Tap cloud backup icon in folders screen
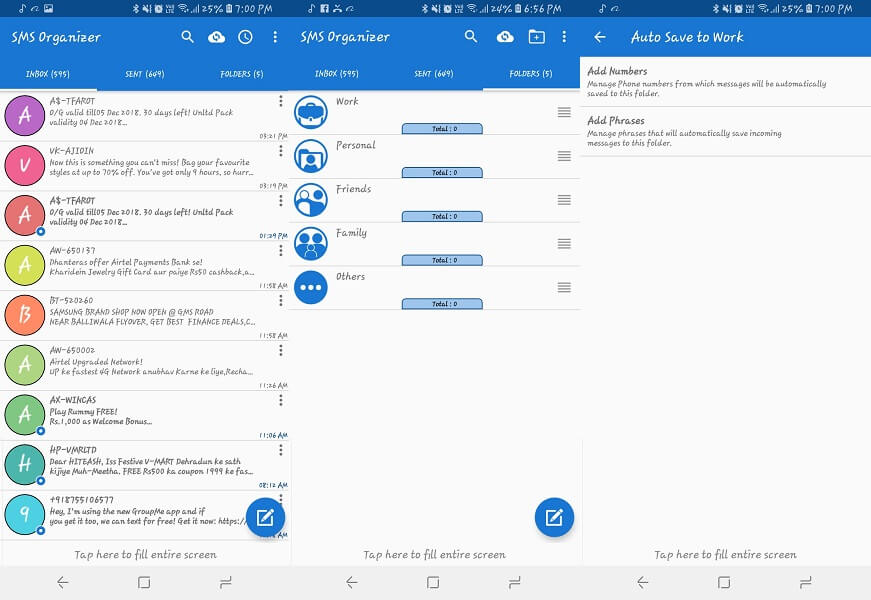 (505, 37)
